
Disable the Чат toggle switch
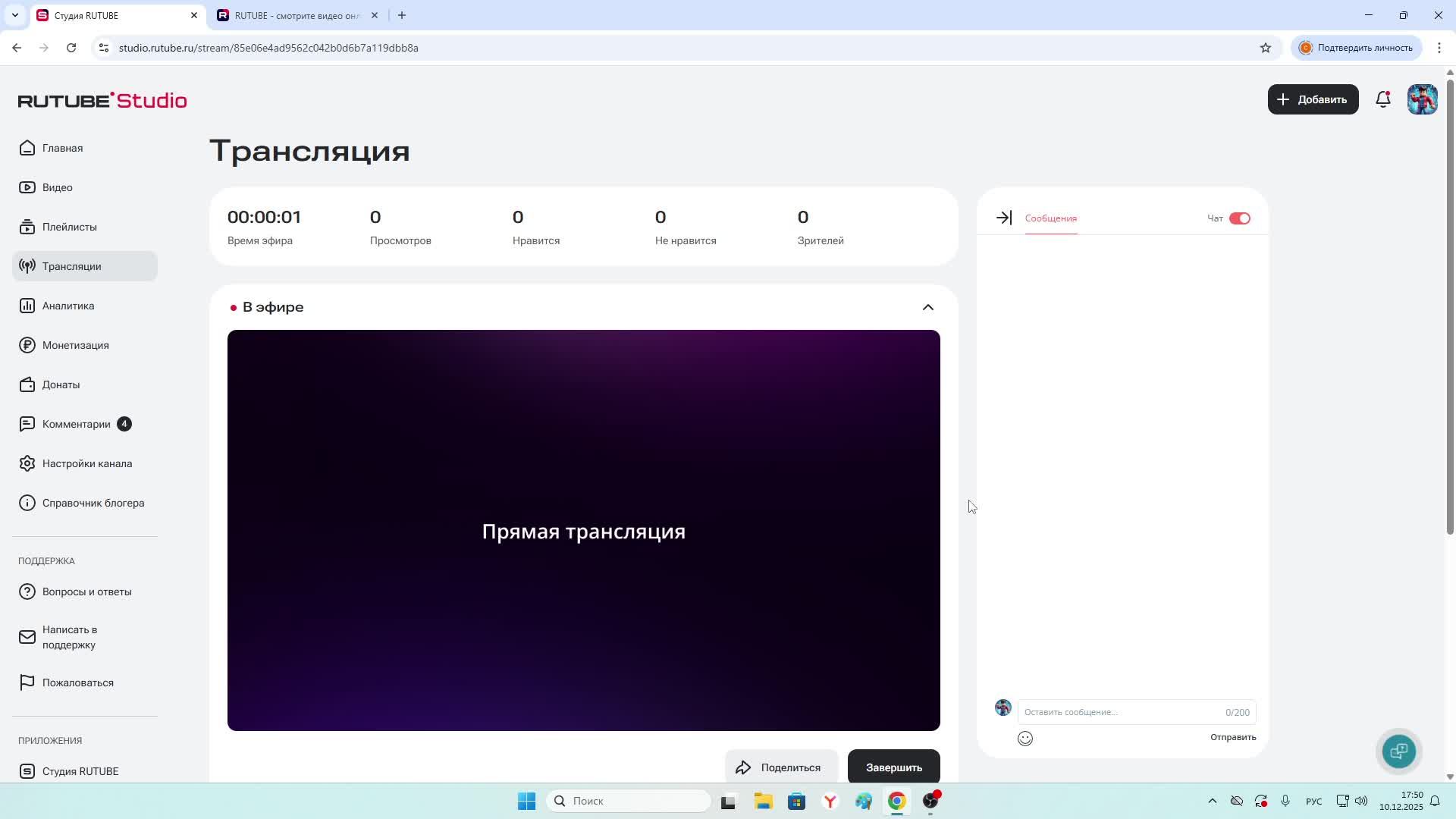click(1239, 218)
